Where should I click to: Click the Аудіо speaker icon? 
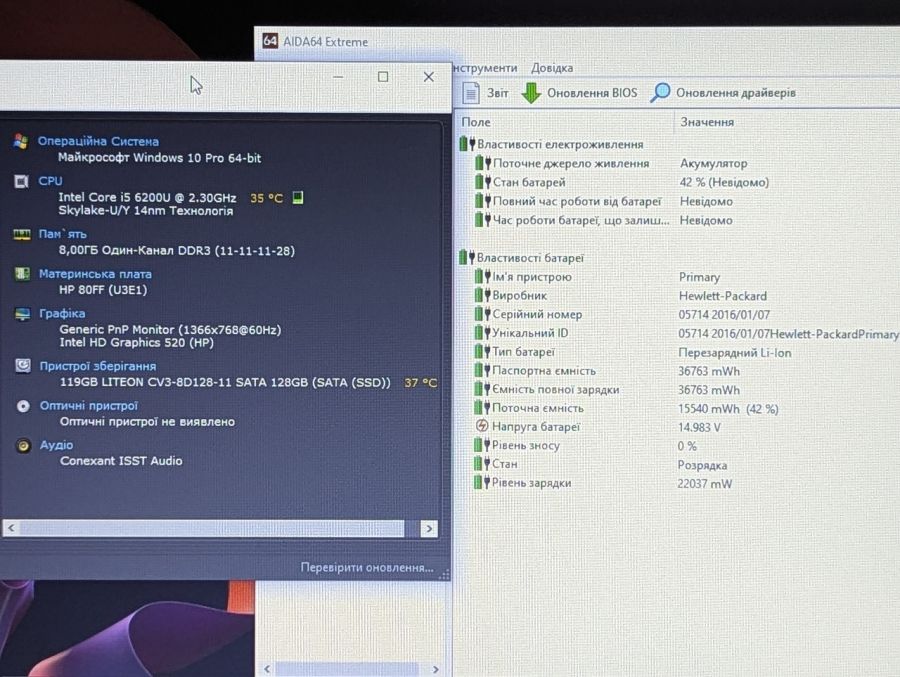pos(24,446)
